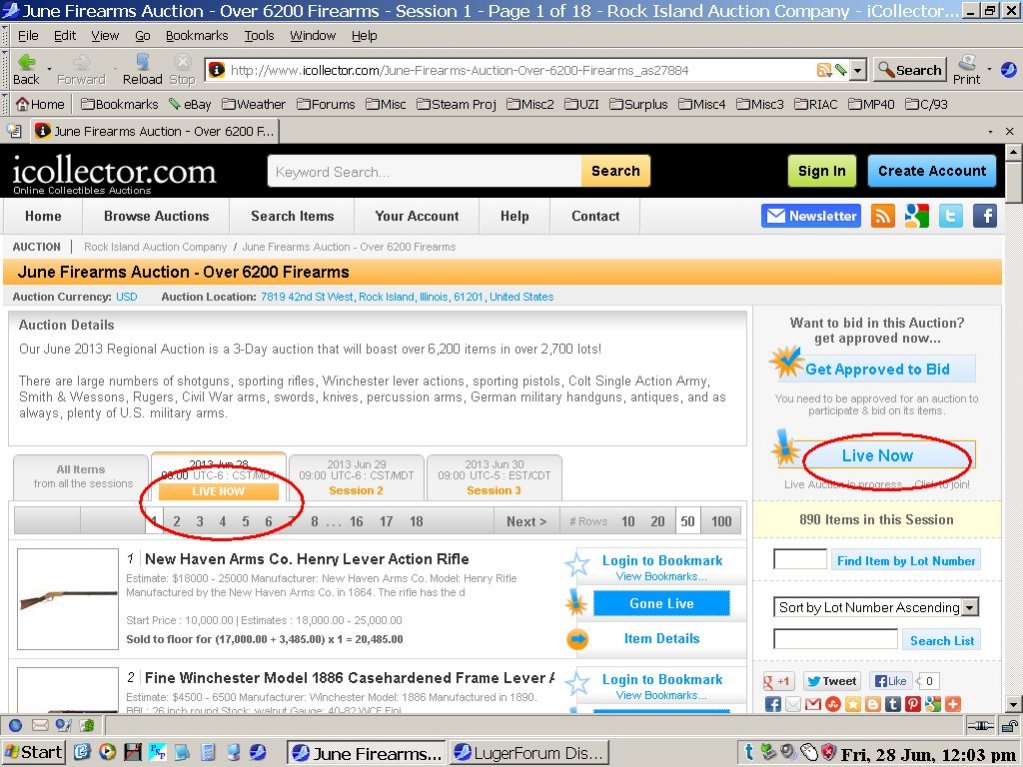Click the lot number input field
This screenshot has width=1023, height=767.
coord(800,559)
